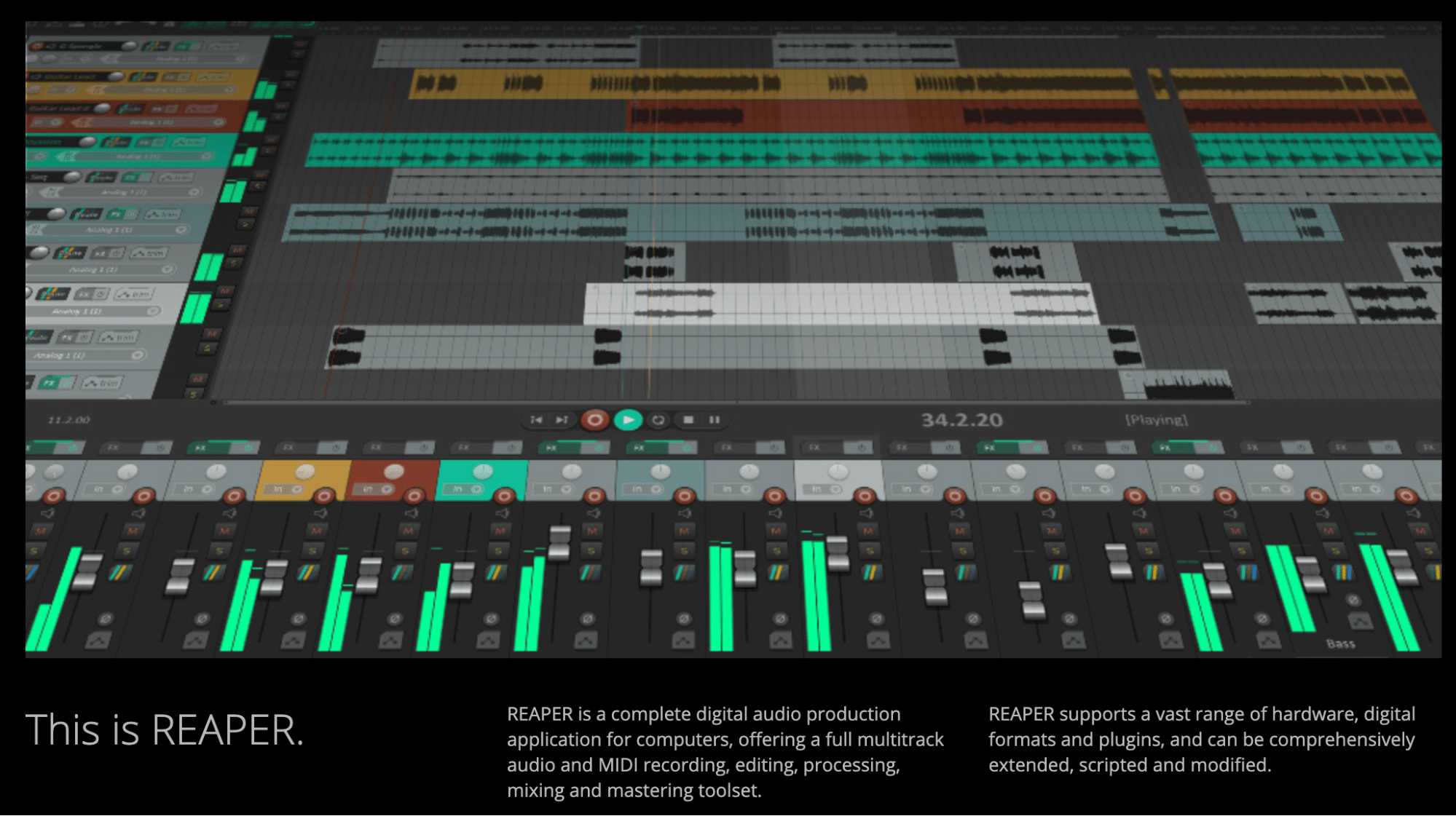This screenshot has width=1456, height=816.
Task: Arm record on the white mixer strip
Action: 865,496
